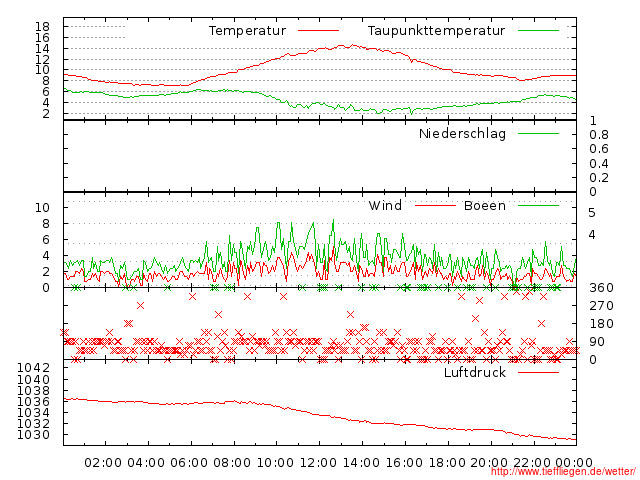Select the 20:00 time axis label
640x480 pixels.
coord(489,463)
